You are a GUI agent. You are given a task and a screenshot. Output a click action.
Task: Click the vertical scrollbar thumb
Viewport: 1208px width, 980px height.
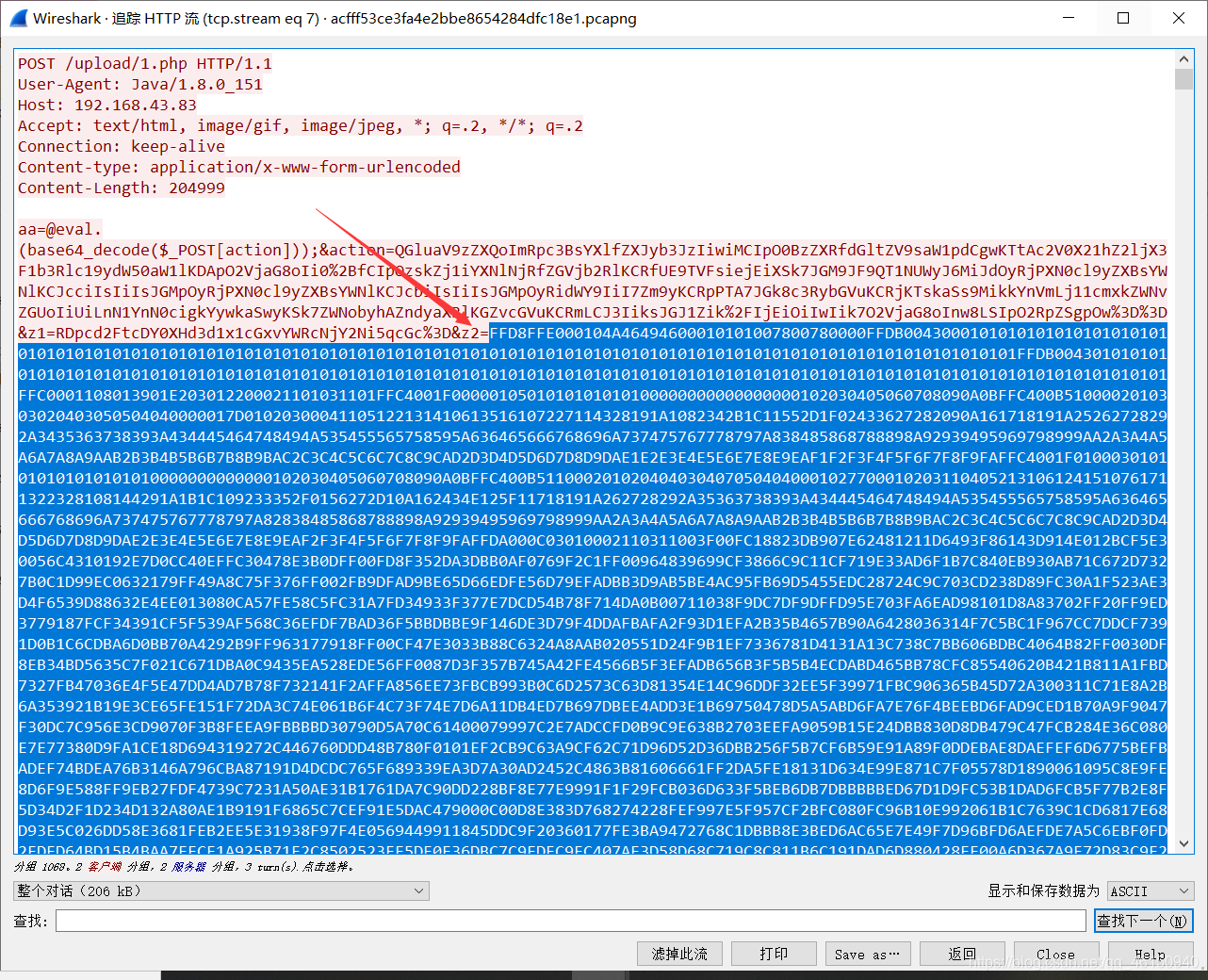point(1184,78)
